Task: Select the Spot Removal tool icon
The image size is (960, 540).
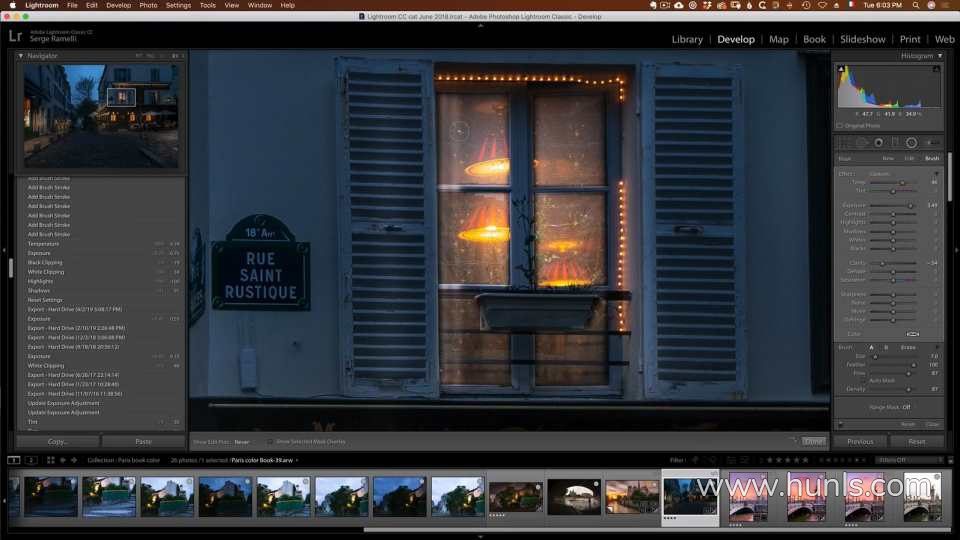Action: pos(861,143)
